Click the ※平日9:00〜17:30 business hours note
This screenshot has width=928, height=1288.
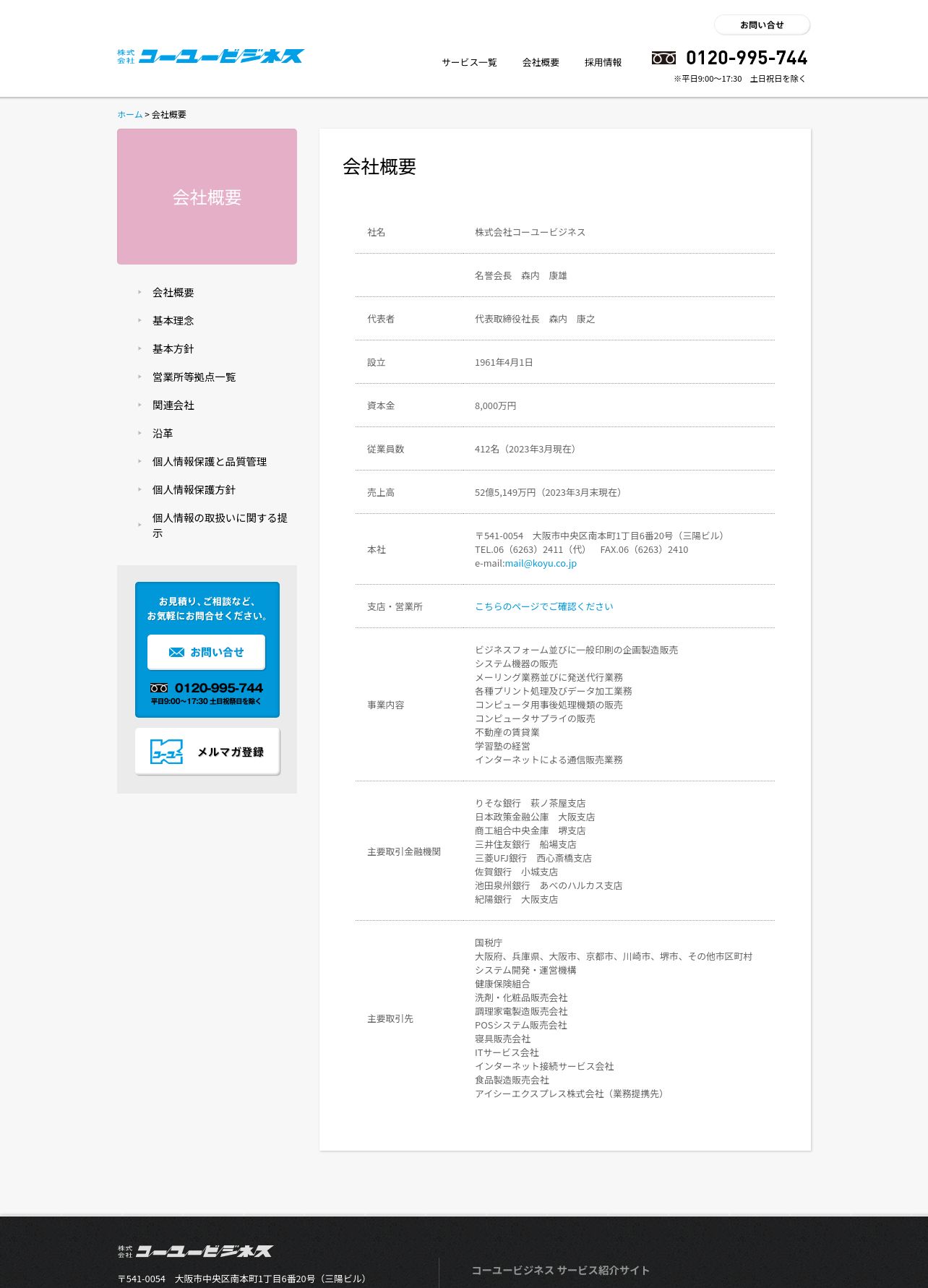[x=739, y=79]
